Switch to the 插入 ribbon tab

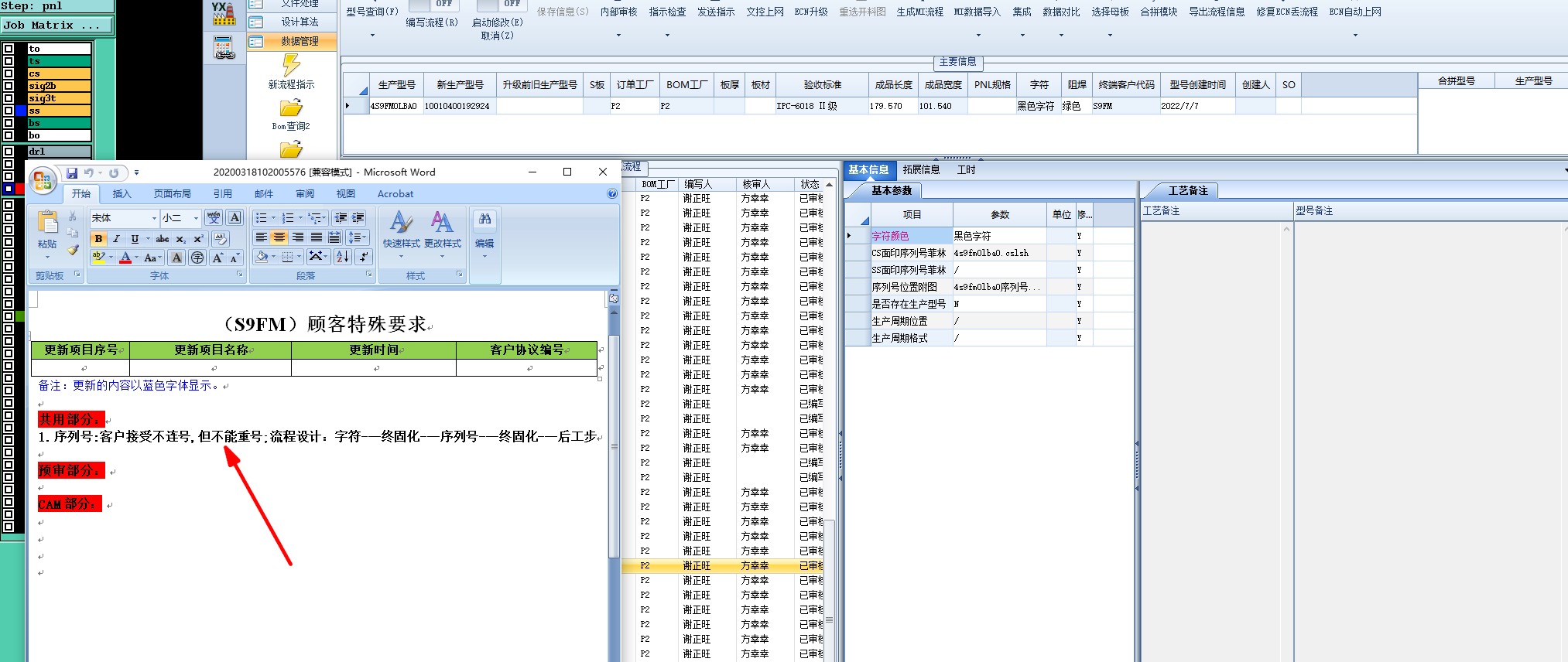coord(122,194)
